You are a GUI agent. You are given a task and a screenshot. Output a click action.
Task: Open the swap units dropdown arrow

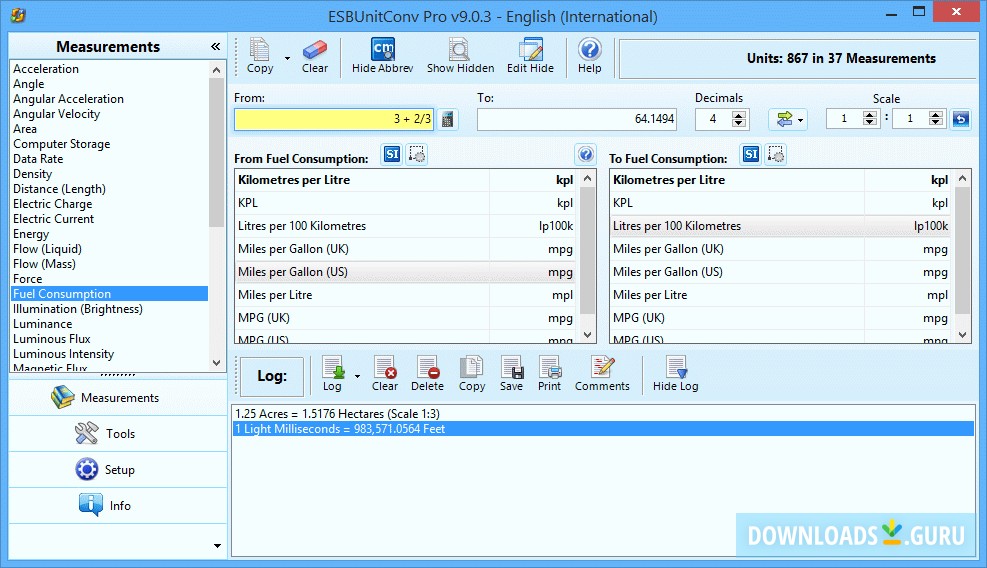tap(800, 120)
